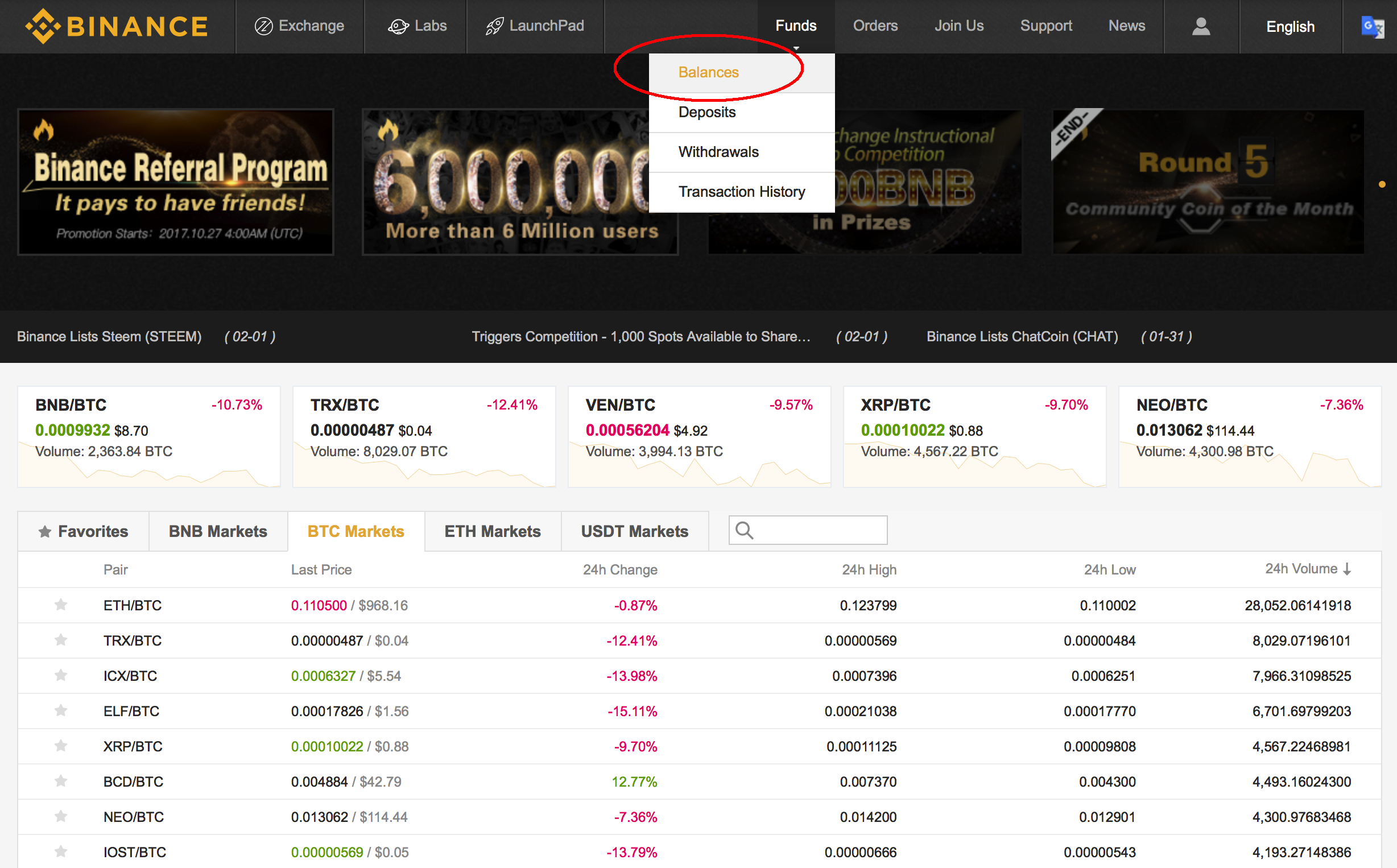Click the search magnifier icon

coord(744,531)
